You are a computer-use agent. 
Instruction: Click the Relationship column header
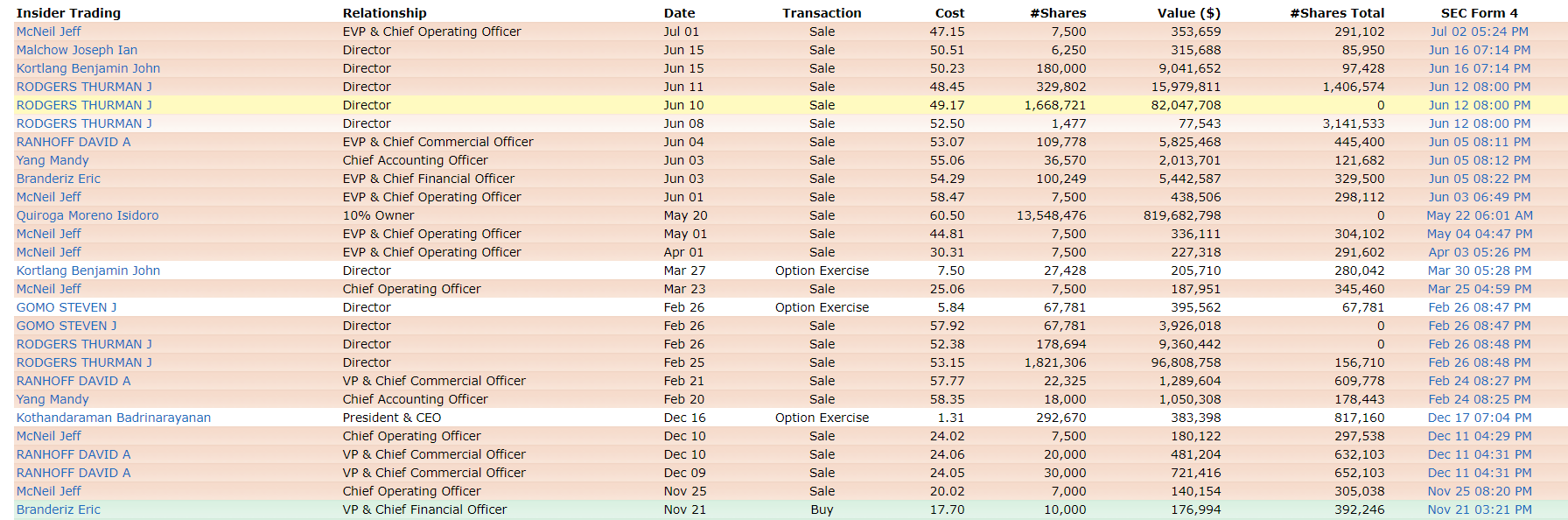(384, 13)
